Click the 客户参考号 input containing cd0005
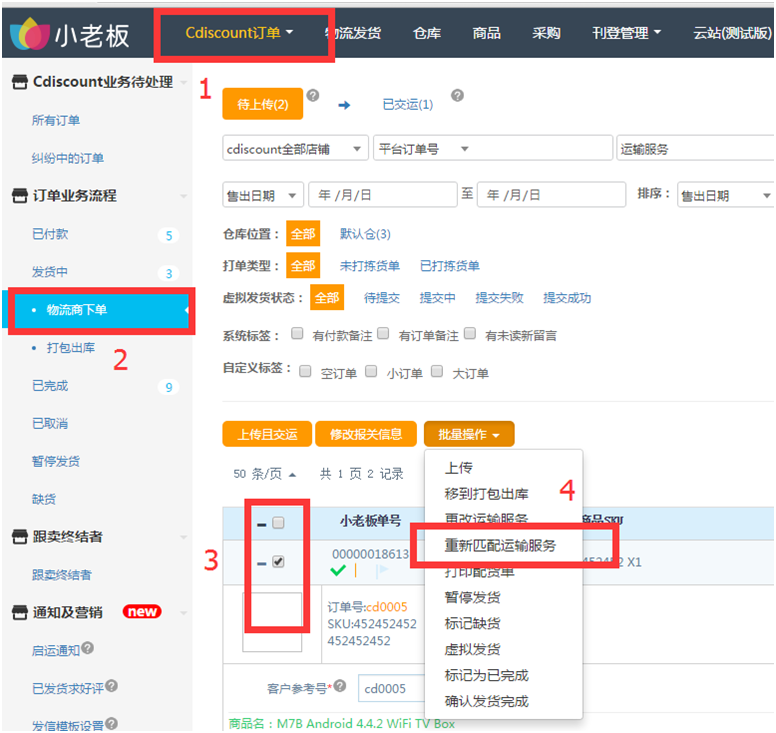 coord(391,688)
